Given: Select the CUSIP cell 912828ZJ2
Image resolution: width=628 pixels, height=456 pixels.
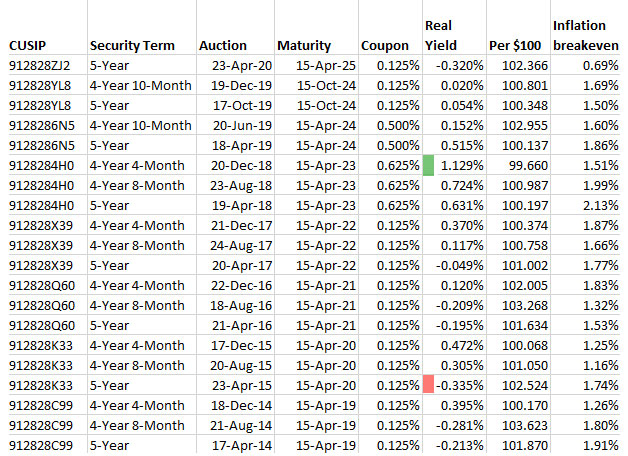Looking at the screenshot, I should (x=42, y=65).
